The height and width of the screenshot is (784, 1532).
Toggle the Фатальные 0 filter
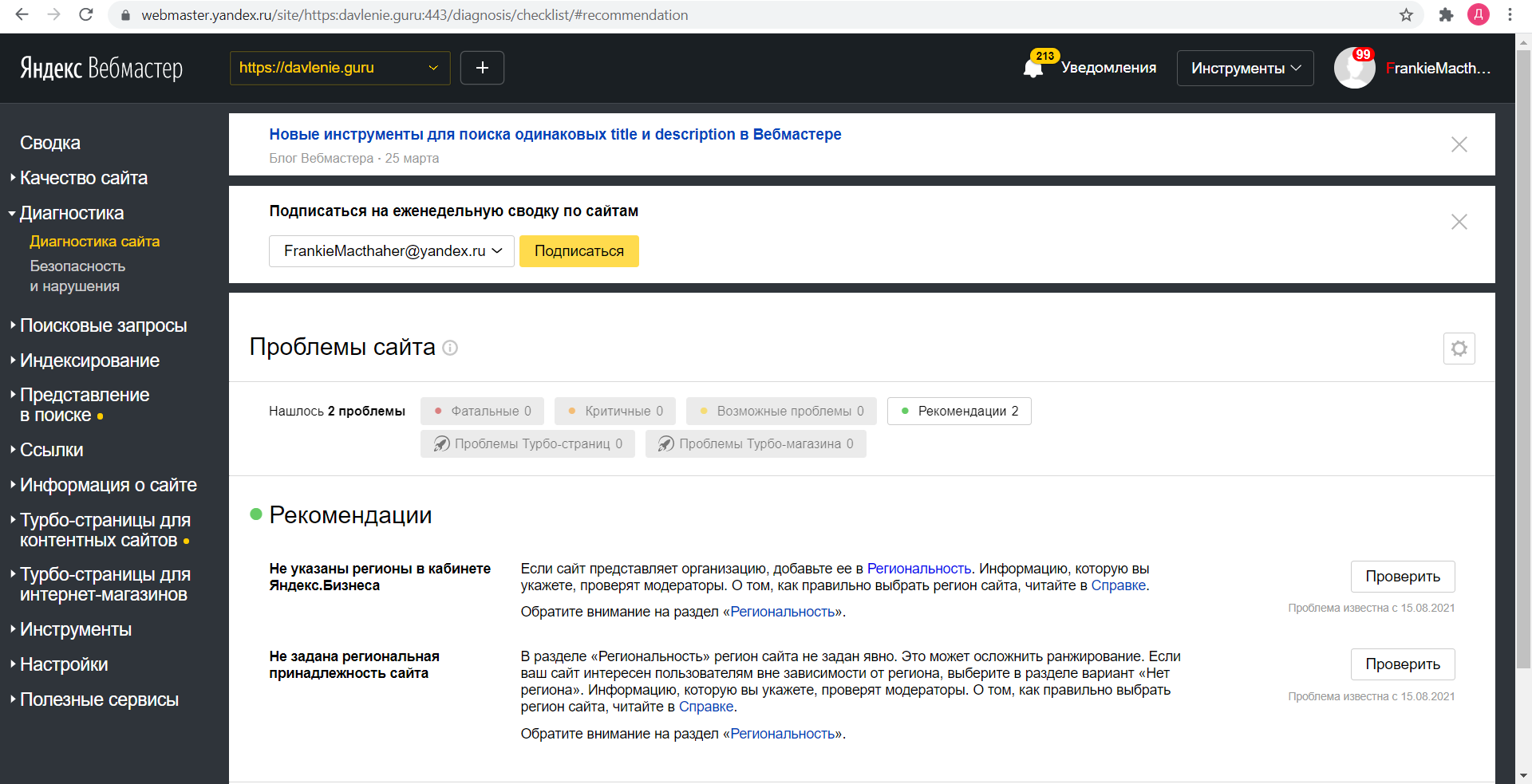pos(482,412)
